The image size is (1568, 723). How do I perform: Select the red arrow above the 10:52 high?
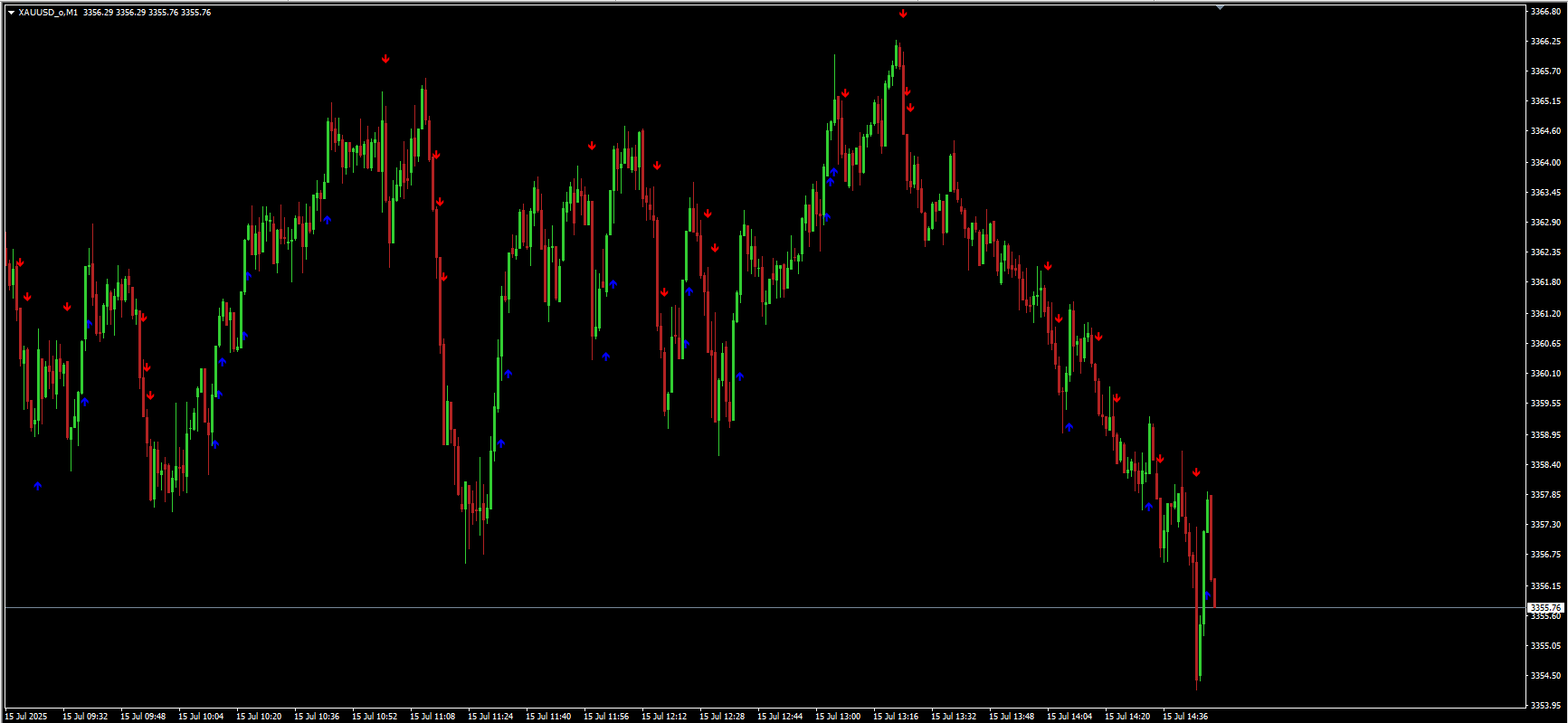click(x=385, y=59)
